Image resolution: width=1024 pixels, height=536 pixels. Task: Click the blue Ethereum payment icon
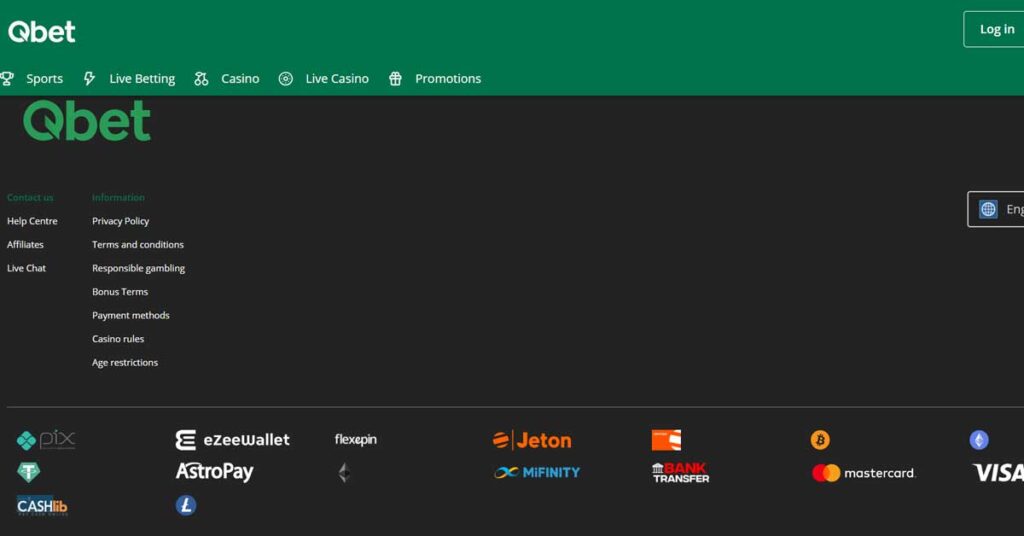pyautogui.click(x=979, y=440)
